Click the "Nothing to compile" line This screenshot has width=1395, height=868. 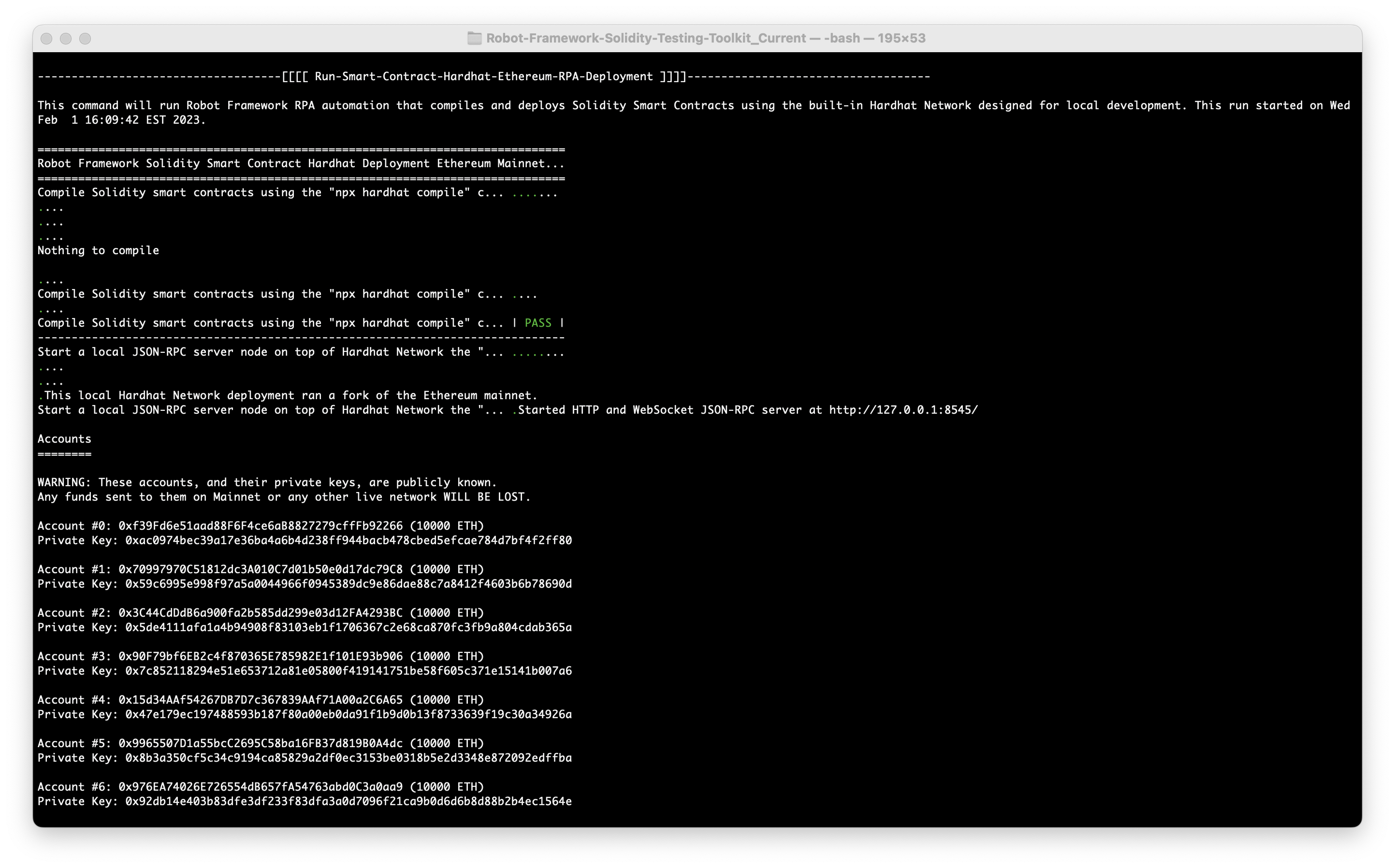tap(98, 251)
